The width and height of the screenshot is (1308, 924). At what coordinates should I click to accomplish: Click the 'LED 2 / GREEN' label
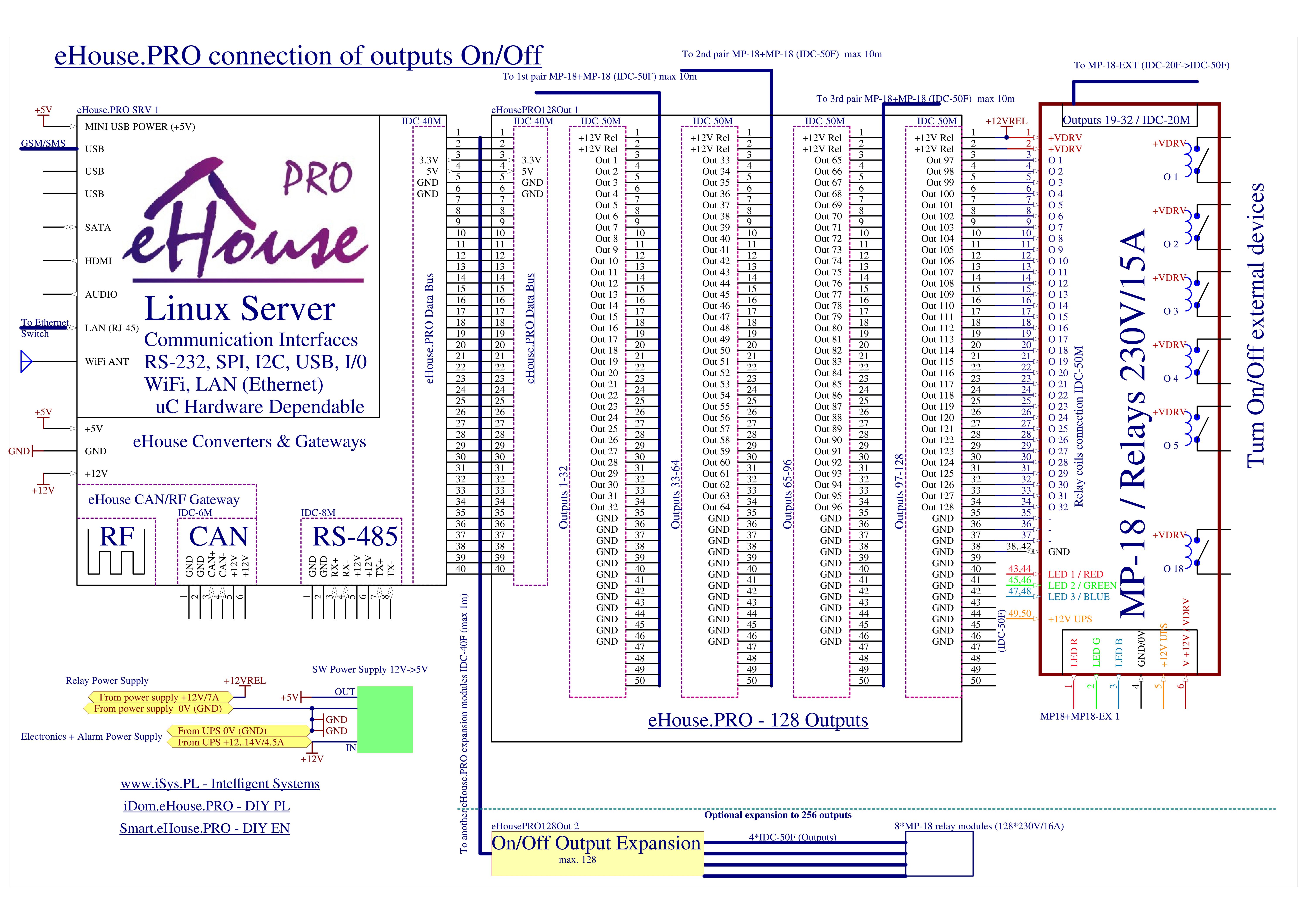(1082, 585)
